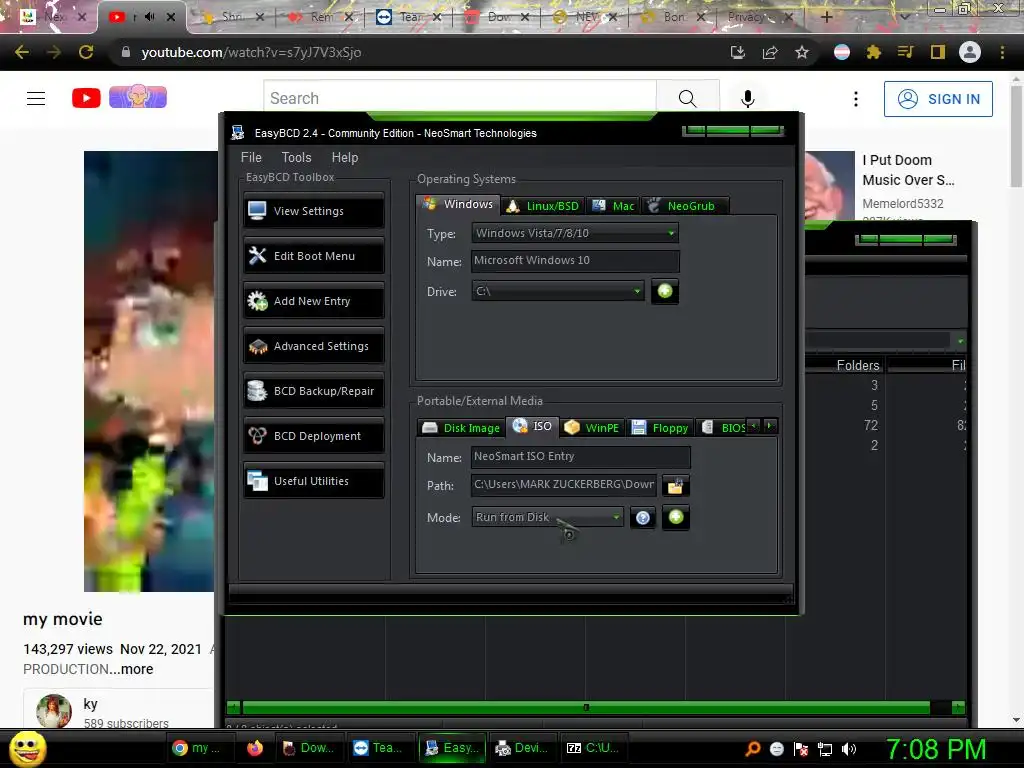This screenshot has width=1024, height=768.
Task: Switch to the Linux/BSD tab
Action: click(543, 206)
